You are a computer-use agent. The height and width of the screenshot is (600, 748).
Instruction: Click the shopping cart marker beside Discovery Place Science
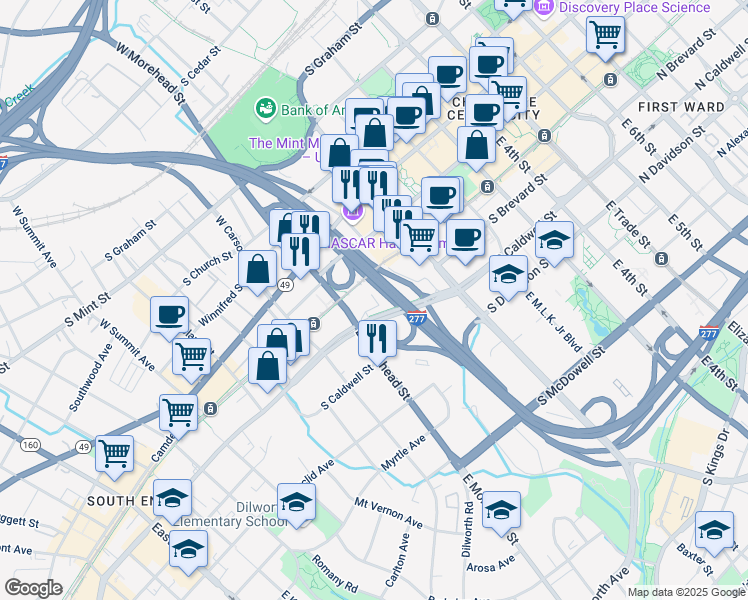[605, 36]
